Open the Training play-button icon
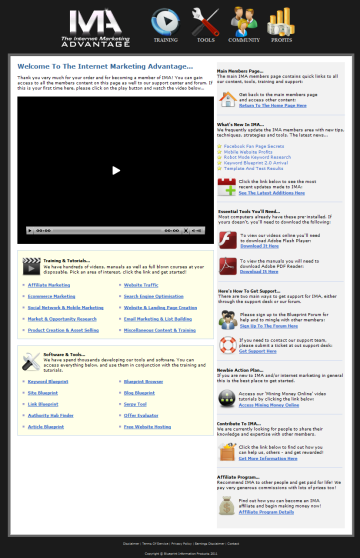 tap(165, 22)
